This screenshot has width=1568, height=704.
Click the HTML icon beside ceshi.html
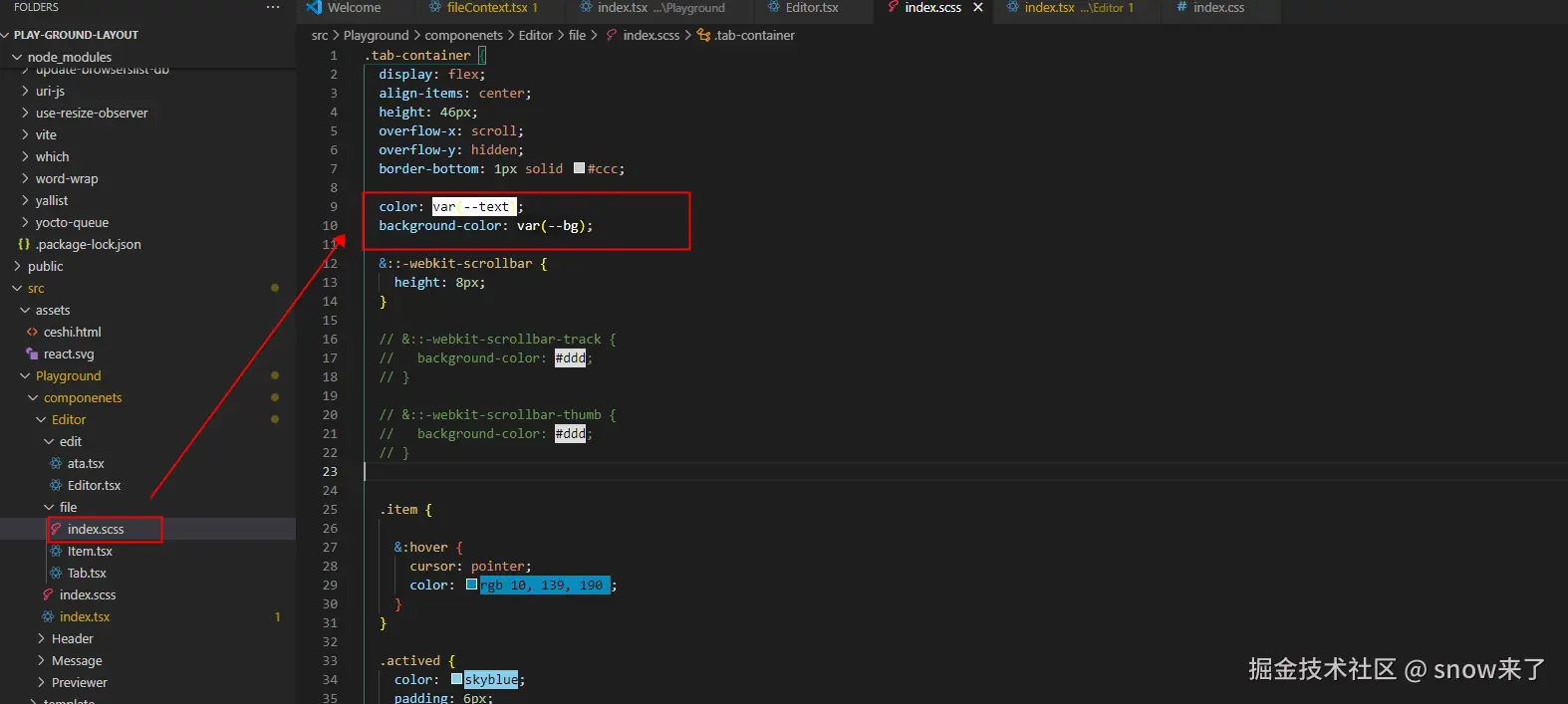tap(32, 332)
